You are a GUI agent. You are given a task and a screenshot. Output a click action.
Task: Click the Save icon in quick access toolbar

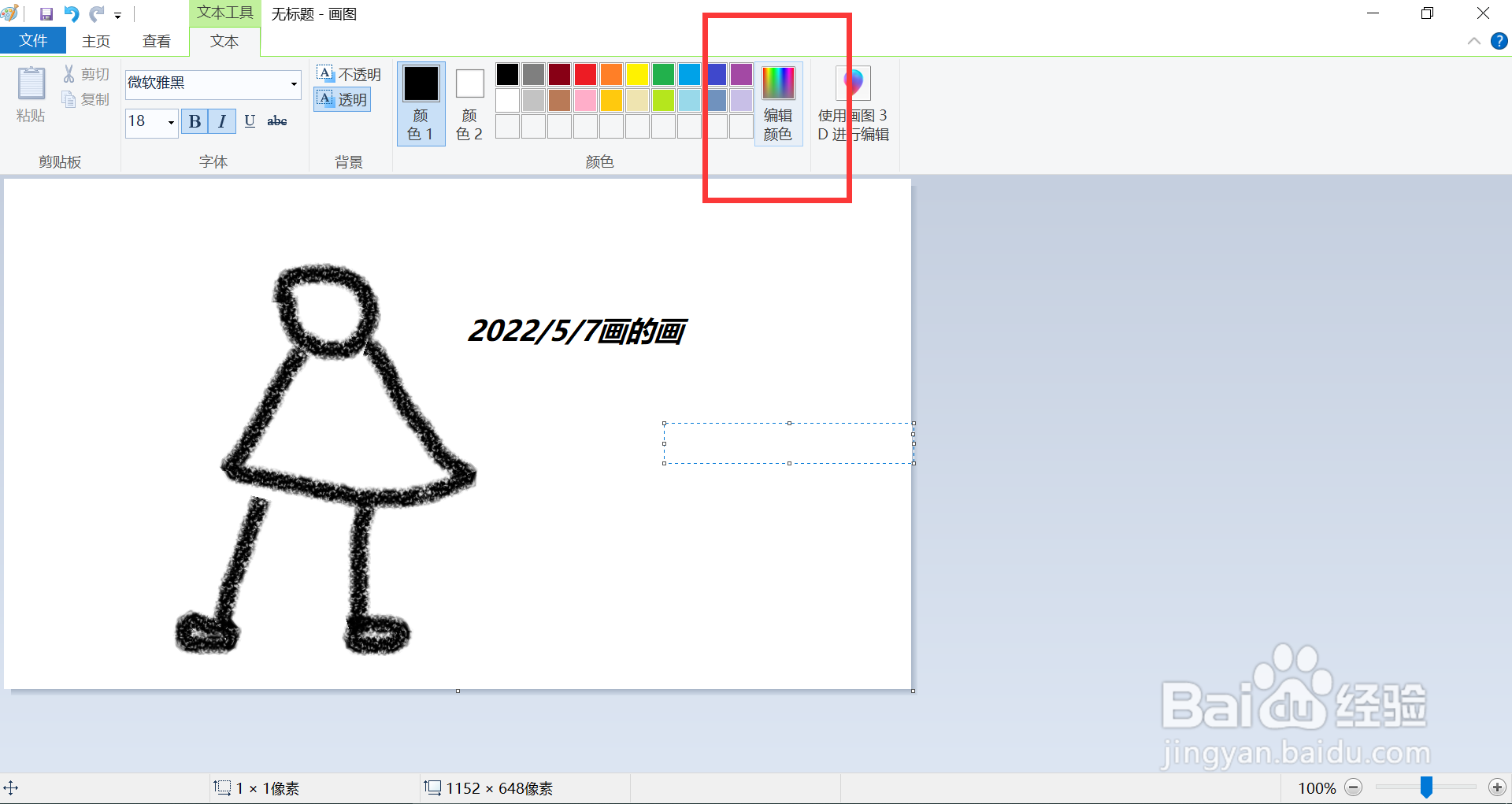point(46,13)
